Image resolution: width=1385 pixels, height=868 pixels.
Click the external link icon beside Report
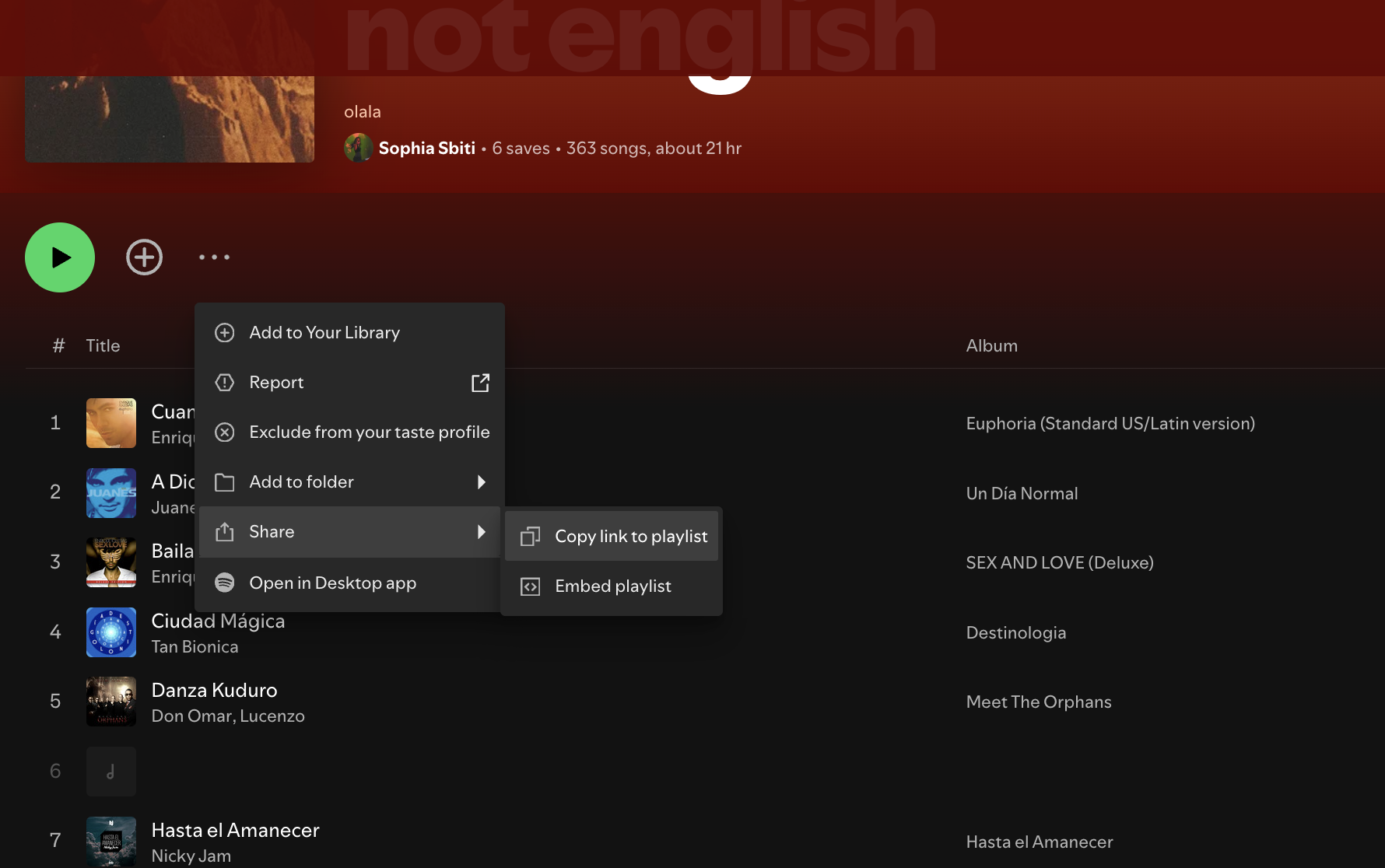(x=480, y=383)
